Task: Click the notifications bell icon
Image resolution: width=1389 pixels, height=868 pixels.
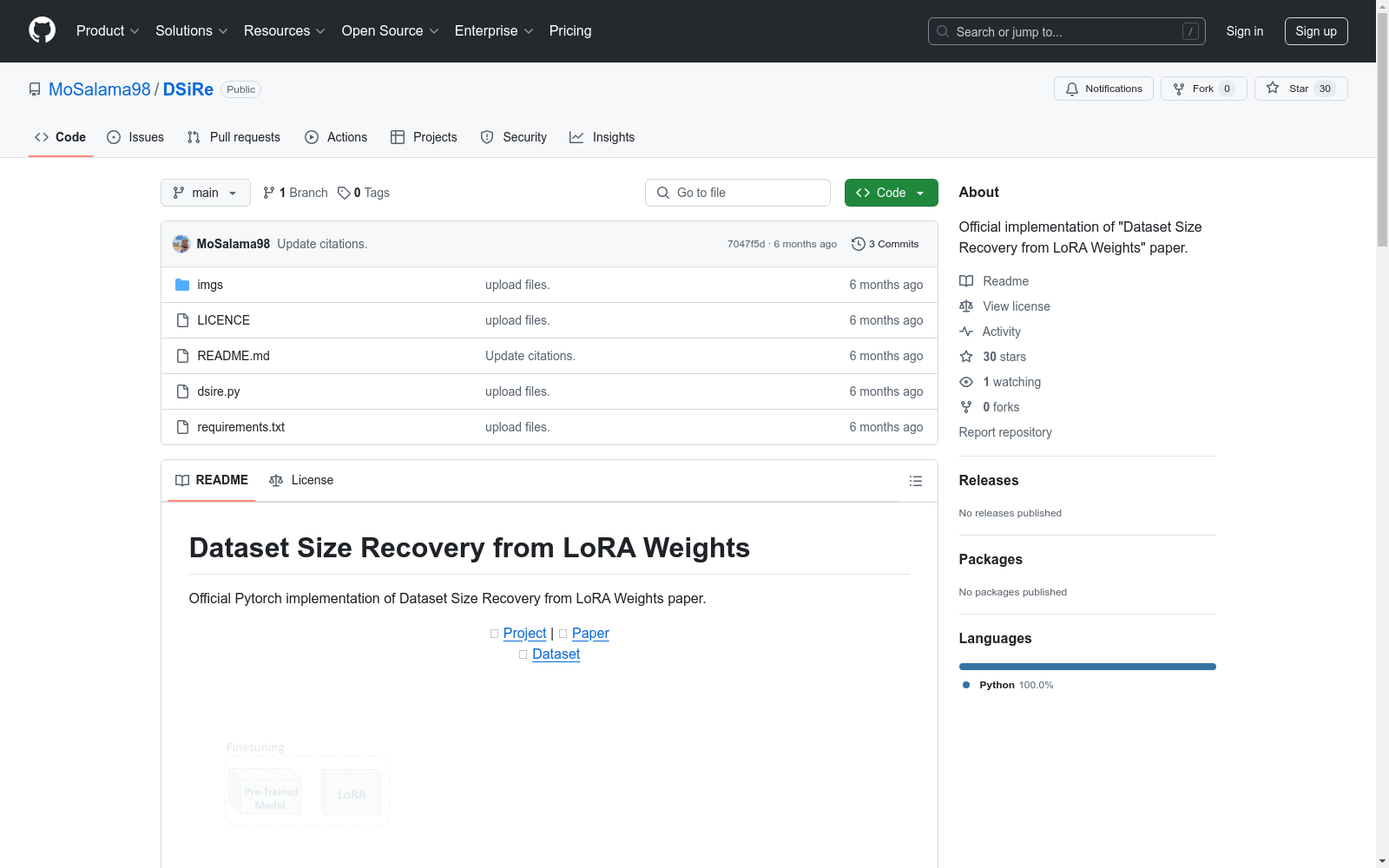Action: click(1072, 89)
